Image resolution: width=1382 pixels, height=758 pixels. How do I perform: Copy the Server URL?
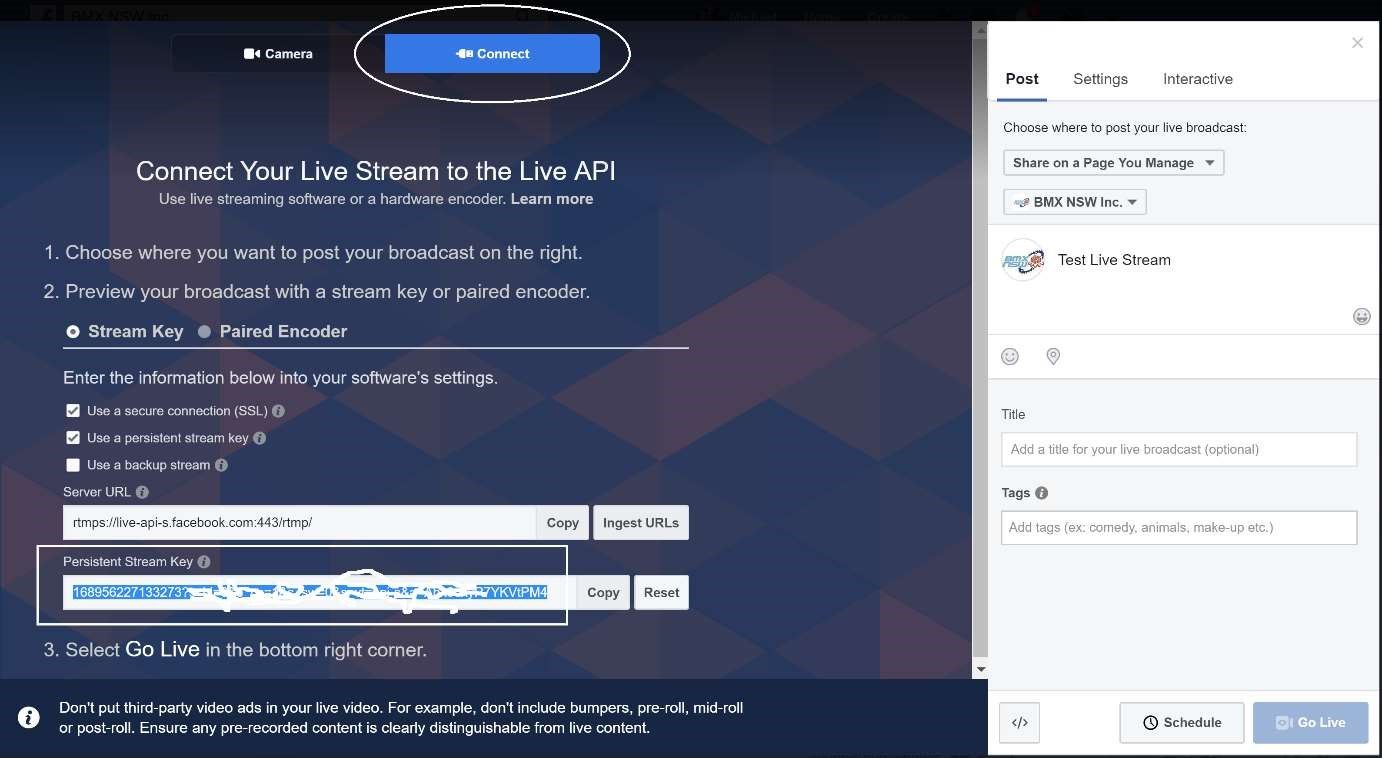click(562, 523)
